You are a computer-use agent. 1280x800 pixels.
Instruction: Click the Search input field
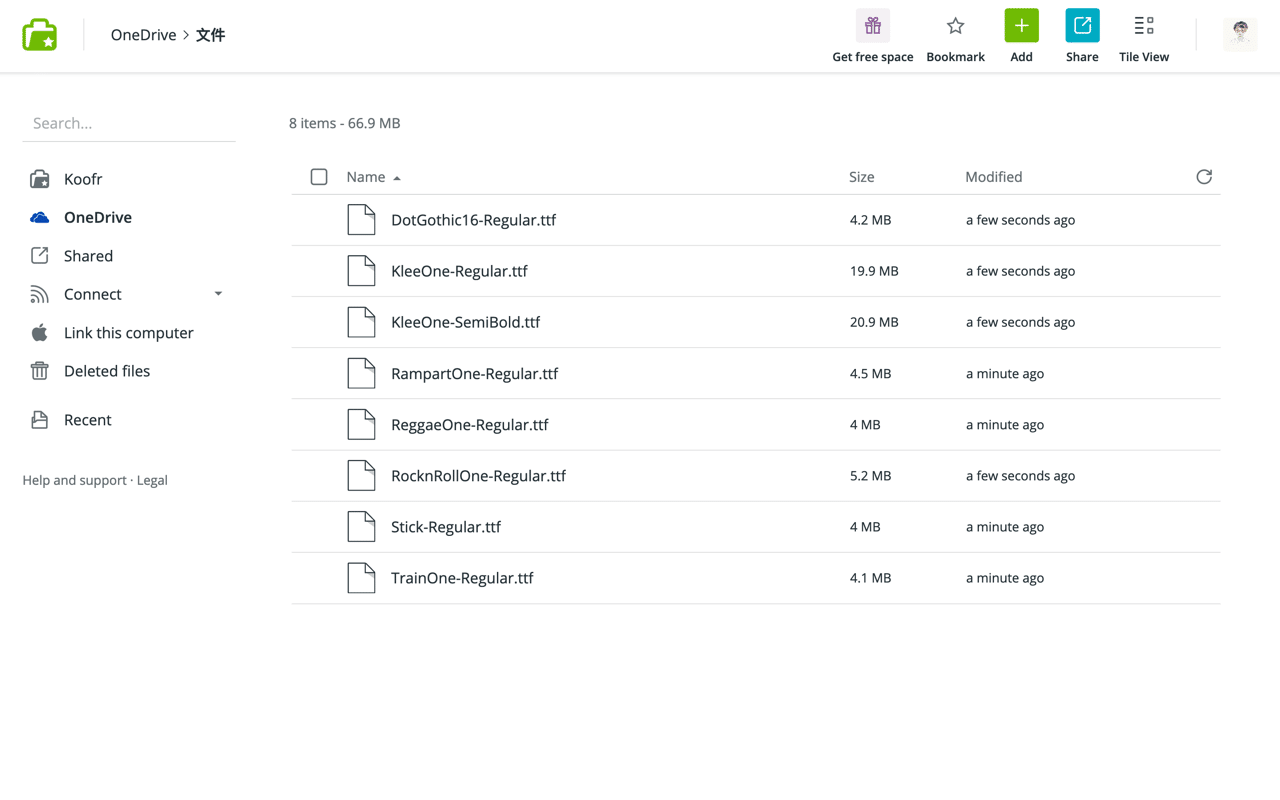(129, 123)
